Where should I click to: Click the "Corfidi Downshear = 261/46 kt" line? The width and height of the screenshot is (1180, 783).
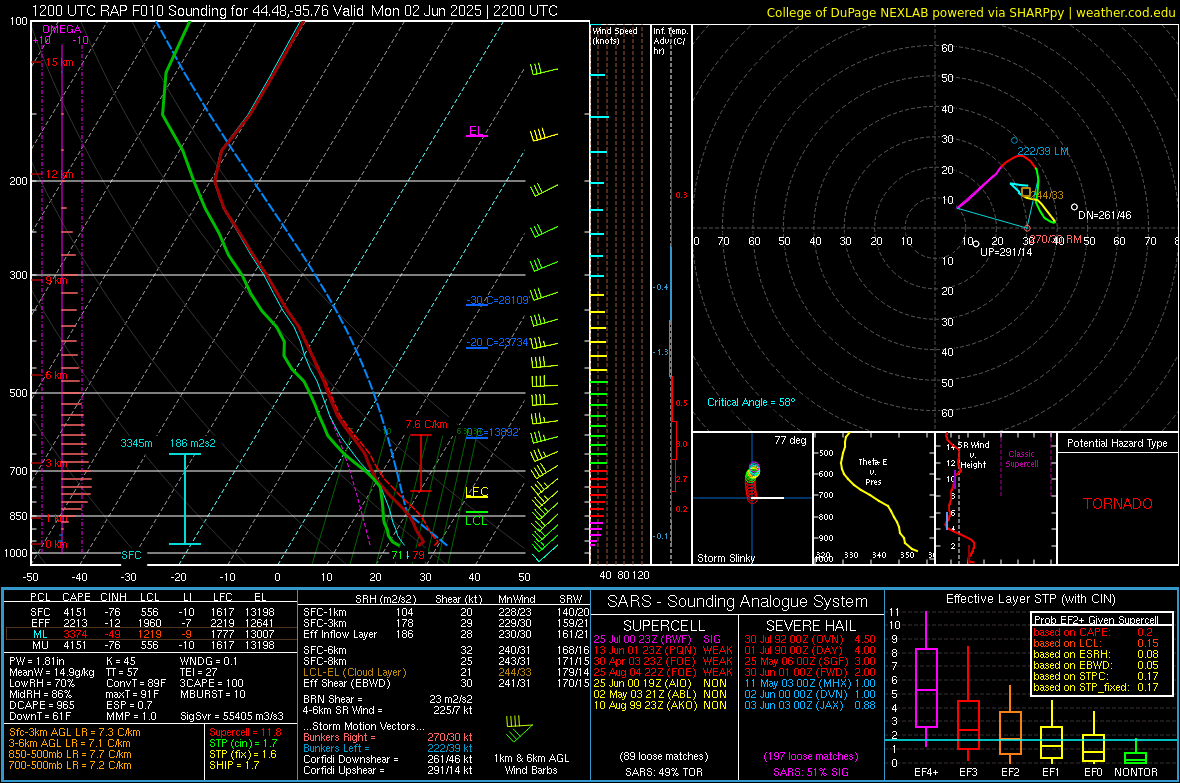pos(388,759)
